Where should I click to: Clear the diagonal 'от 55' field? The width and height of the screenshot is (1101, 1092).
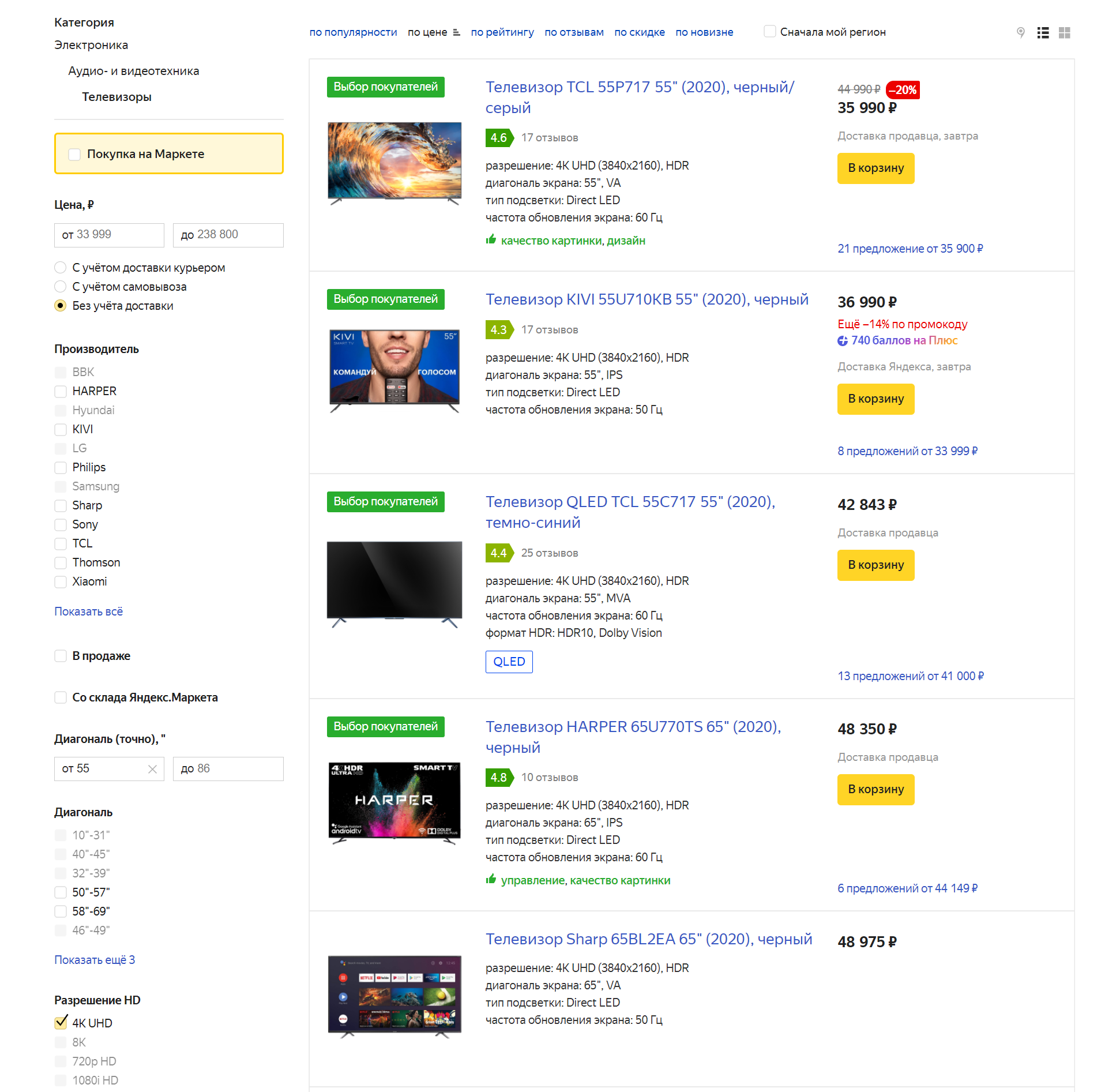(x=152, y=769)
